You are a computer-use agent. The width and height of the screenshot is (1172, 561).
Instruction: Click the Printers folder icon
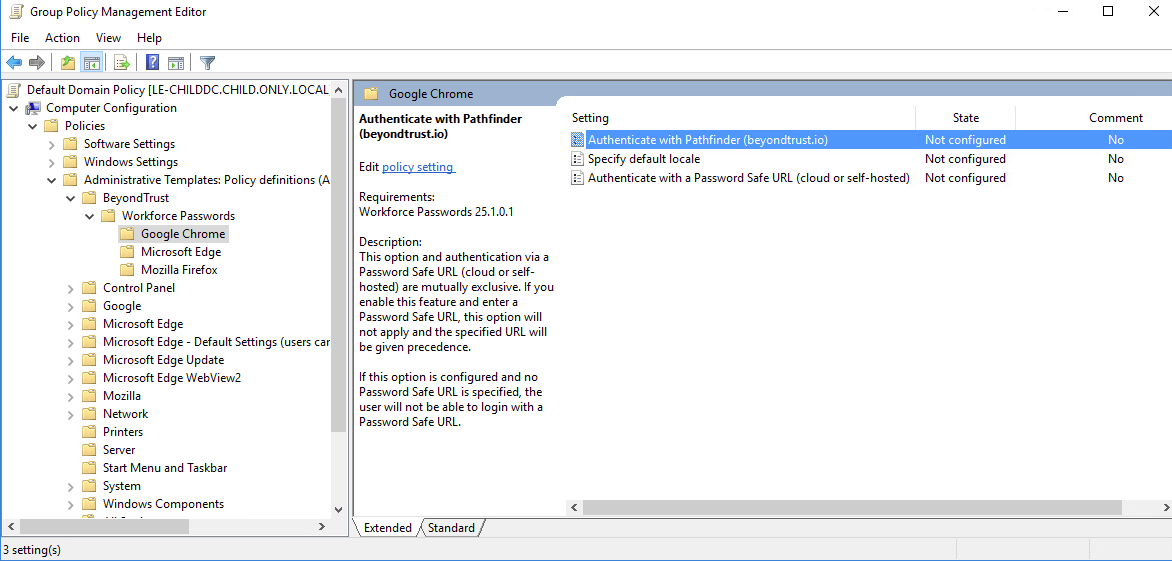coord(90,432)
